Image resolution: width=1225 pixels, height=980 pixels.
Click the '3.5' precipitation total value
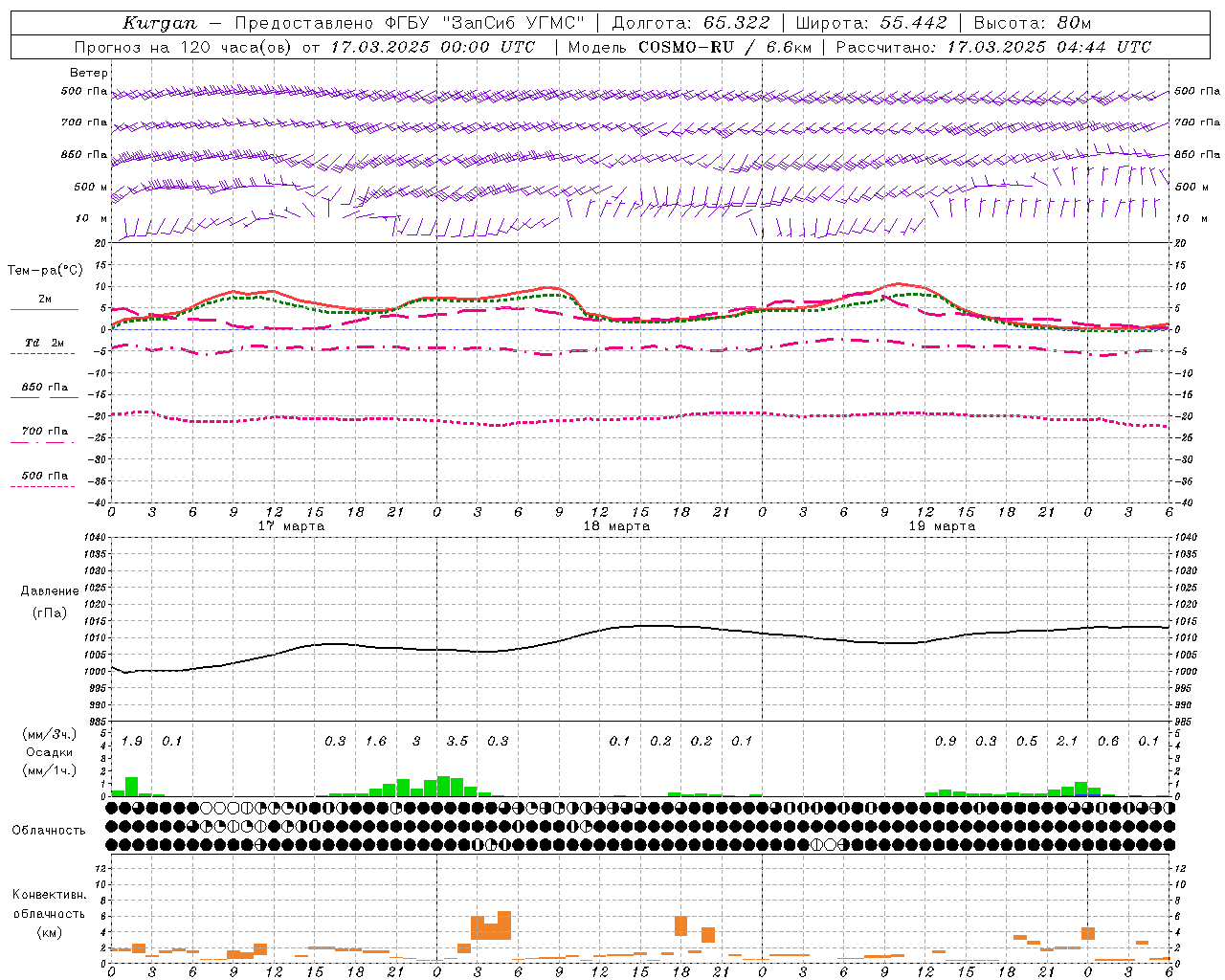coord(457,741)
